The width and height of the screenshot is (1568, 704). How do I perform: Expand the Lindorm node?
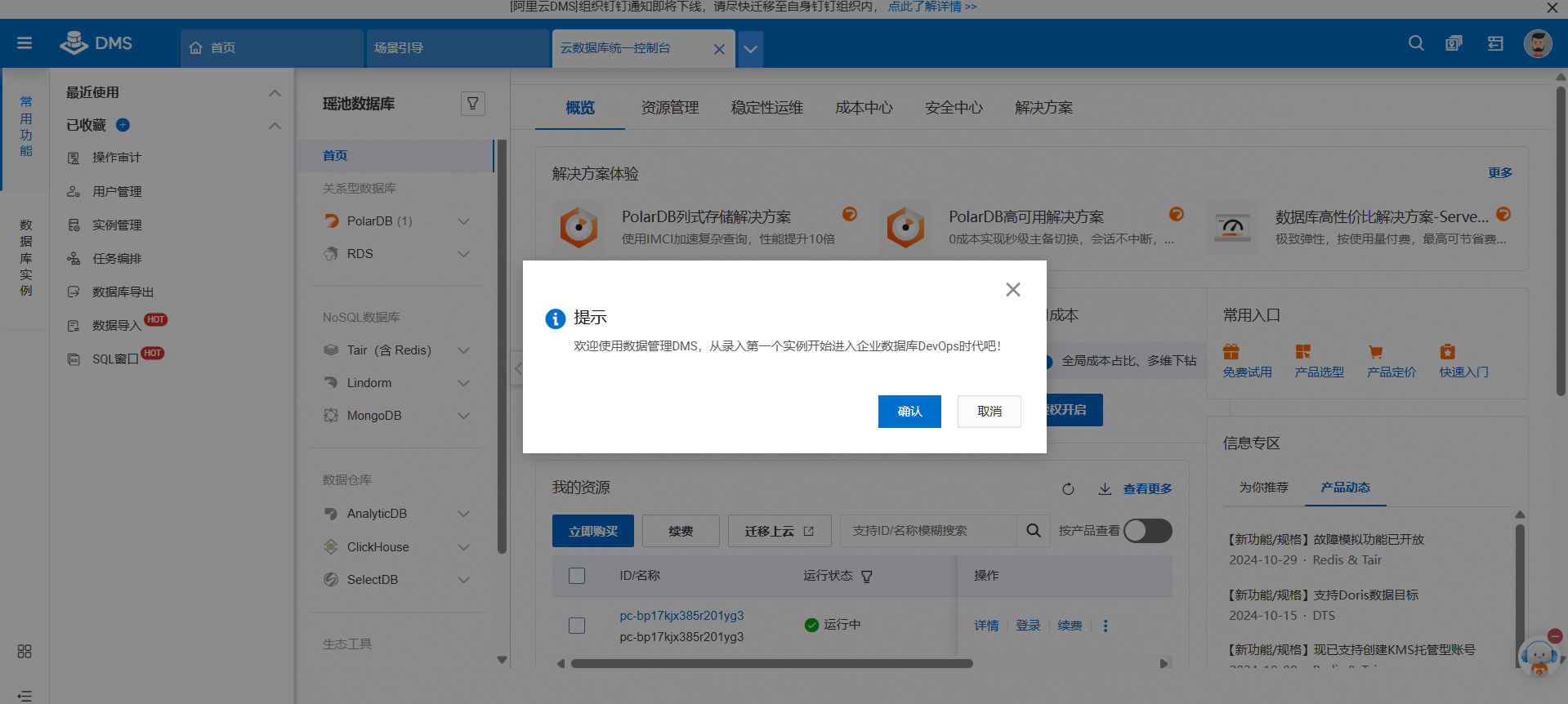[464, 383]
